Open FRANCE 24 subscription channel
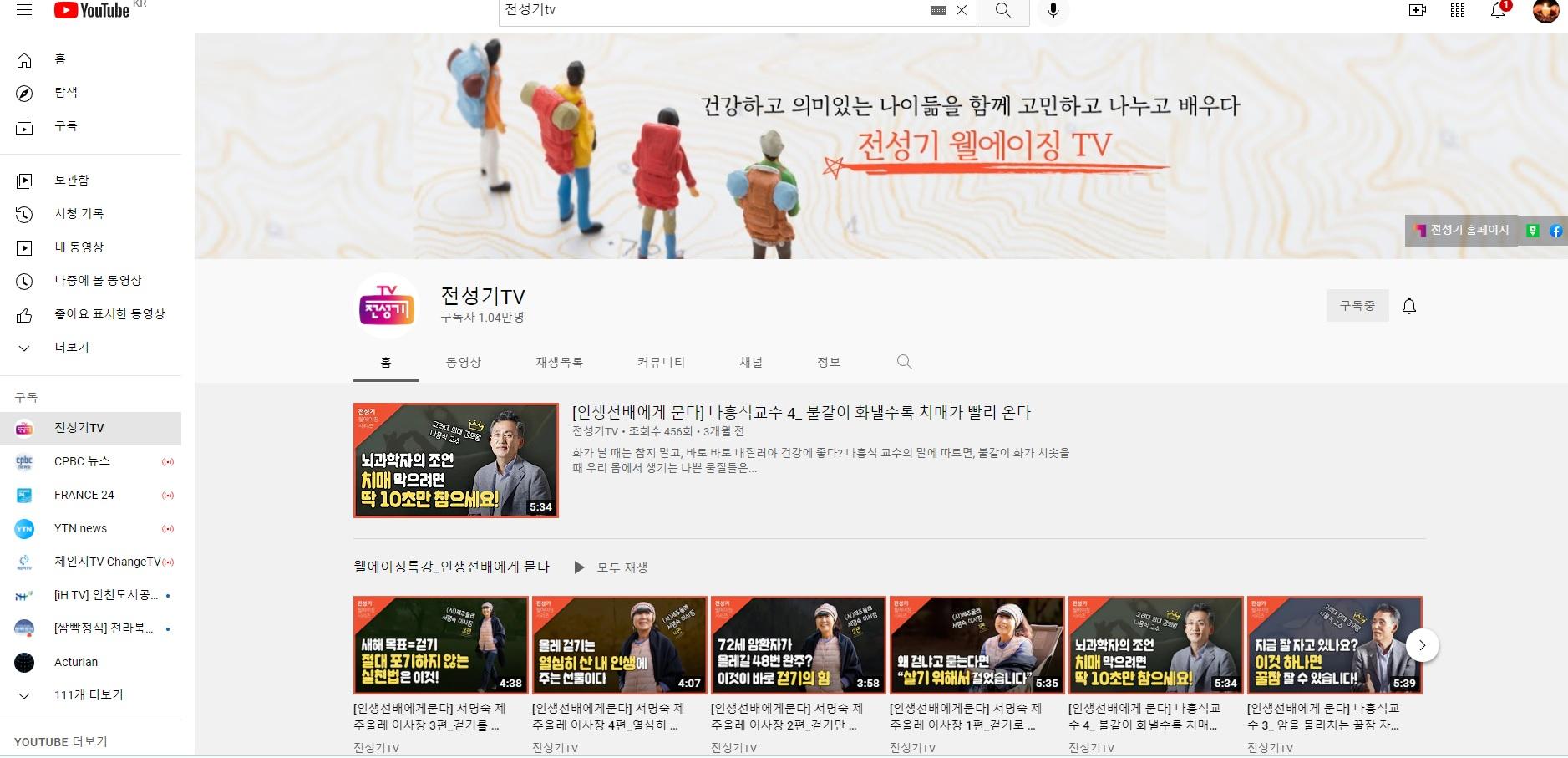 point(90,495)
